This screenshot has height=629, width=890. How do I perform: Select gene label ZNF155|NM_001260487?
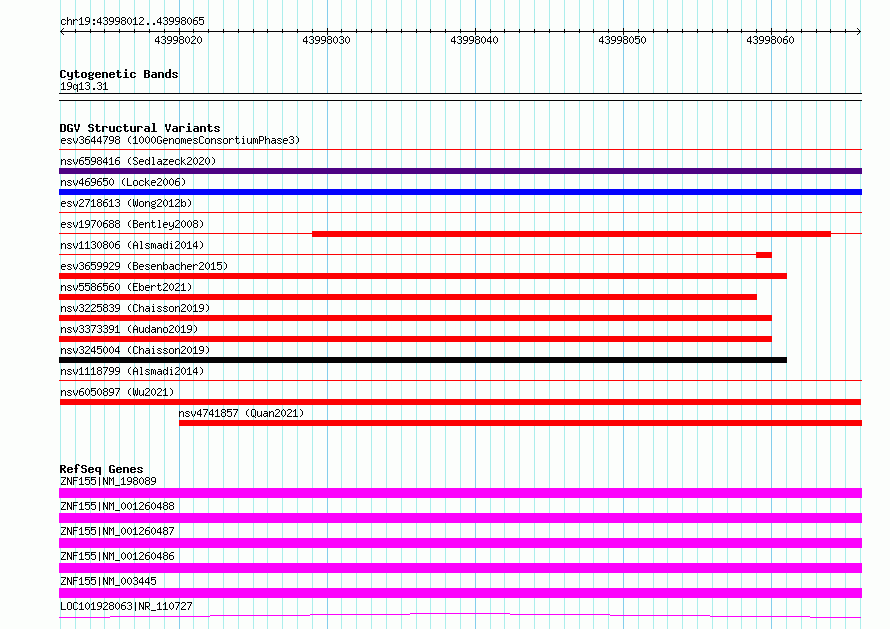[117, 531]
